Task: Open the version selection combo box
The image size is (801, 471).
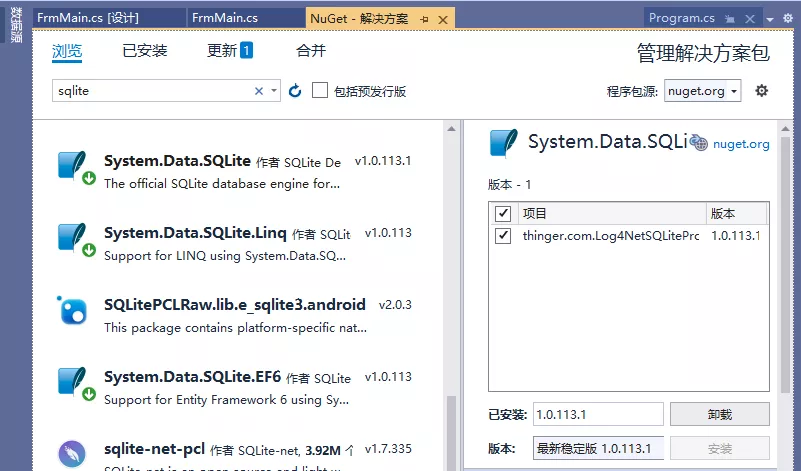Action: coord(597,448)
